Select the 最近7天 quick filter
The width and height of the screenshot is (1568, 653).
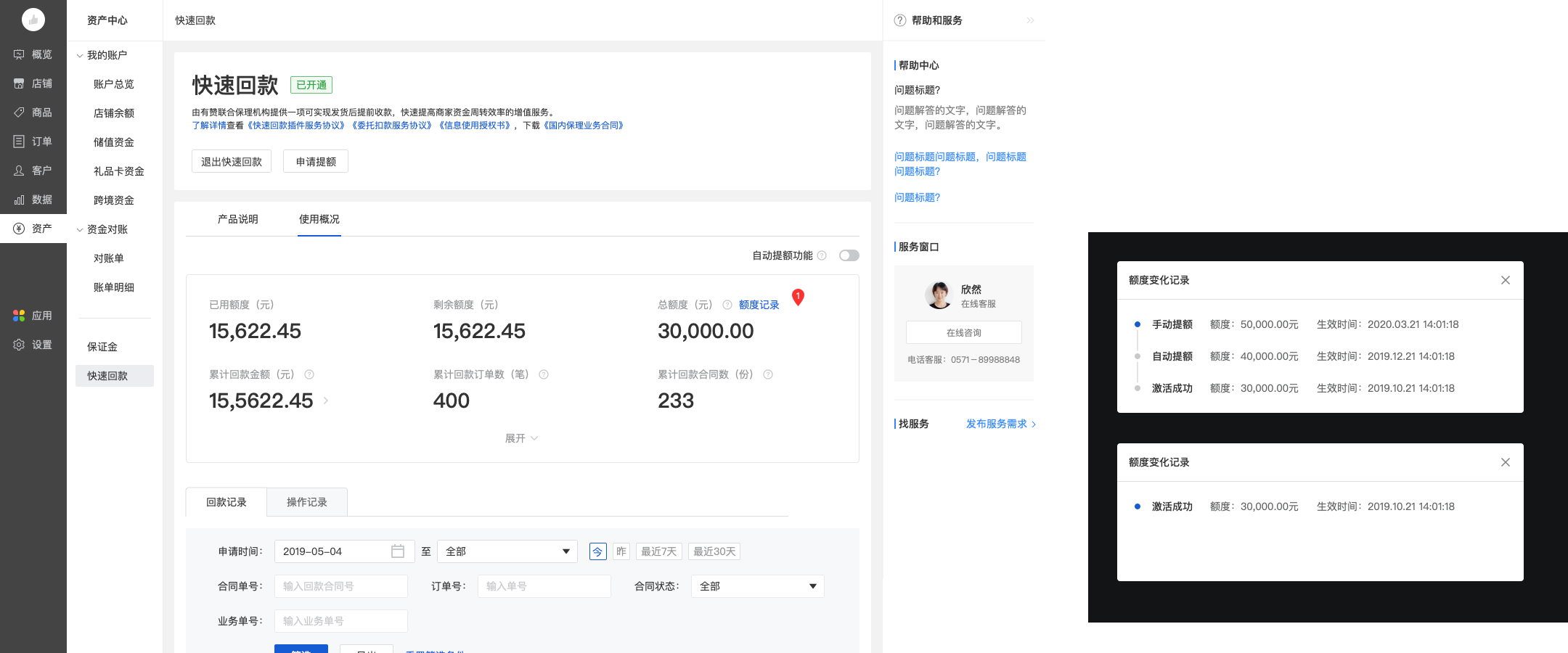(658, 551)
